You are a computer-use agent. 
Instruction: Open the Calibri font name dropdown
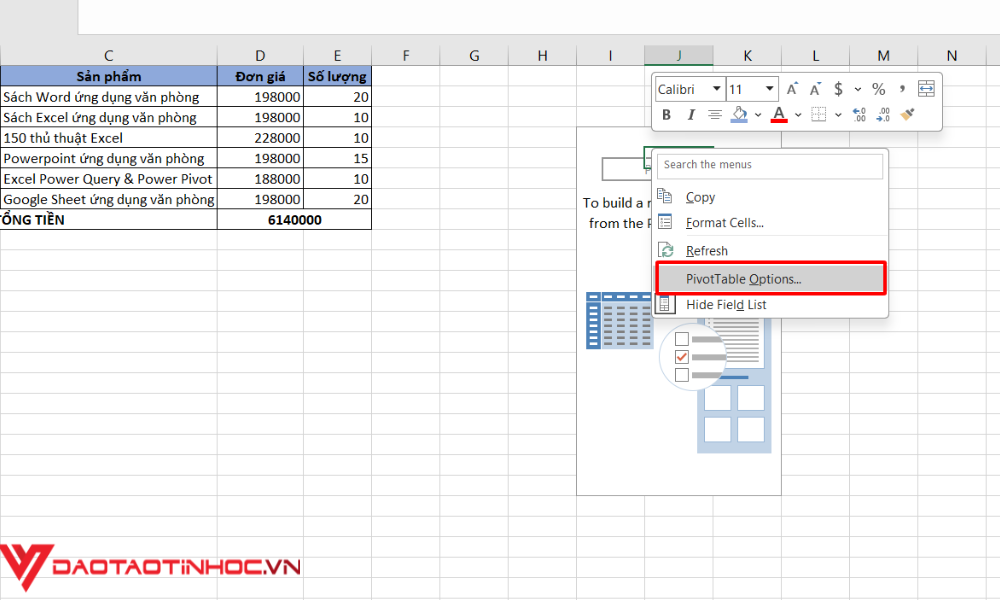718,89
